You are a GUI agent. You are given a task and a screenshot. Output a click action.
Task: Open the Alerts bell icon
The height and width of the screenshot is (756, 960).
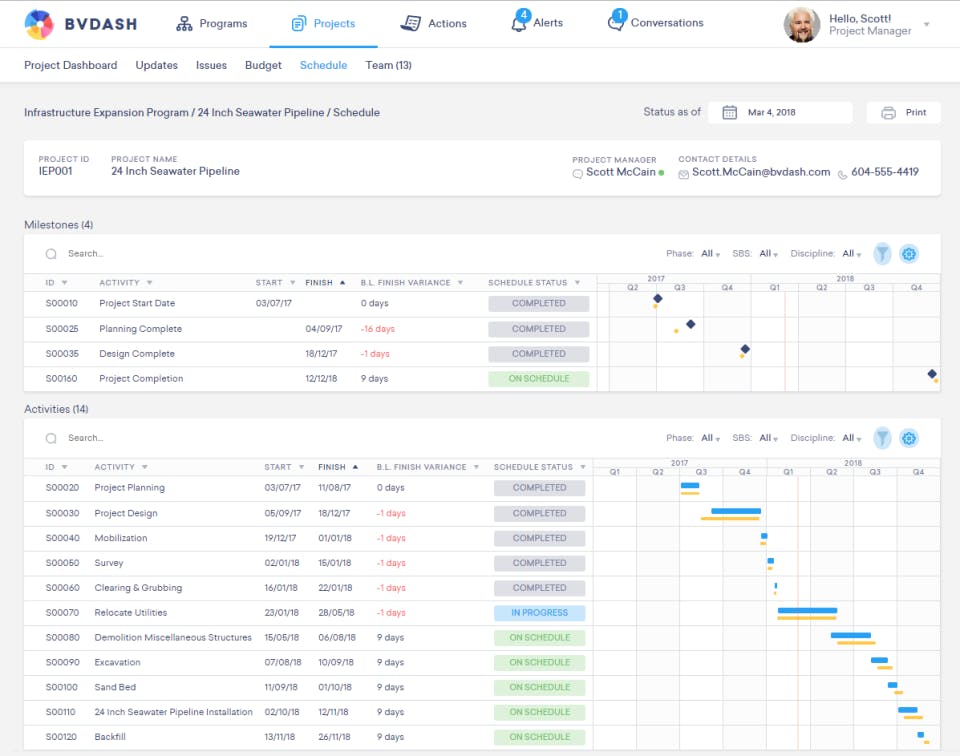click(519, 24)
